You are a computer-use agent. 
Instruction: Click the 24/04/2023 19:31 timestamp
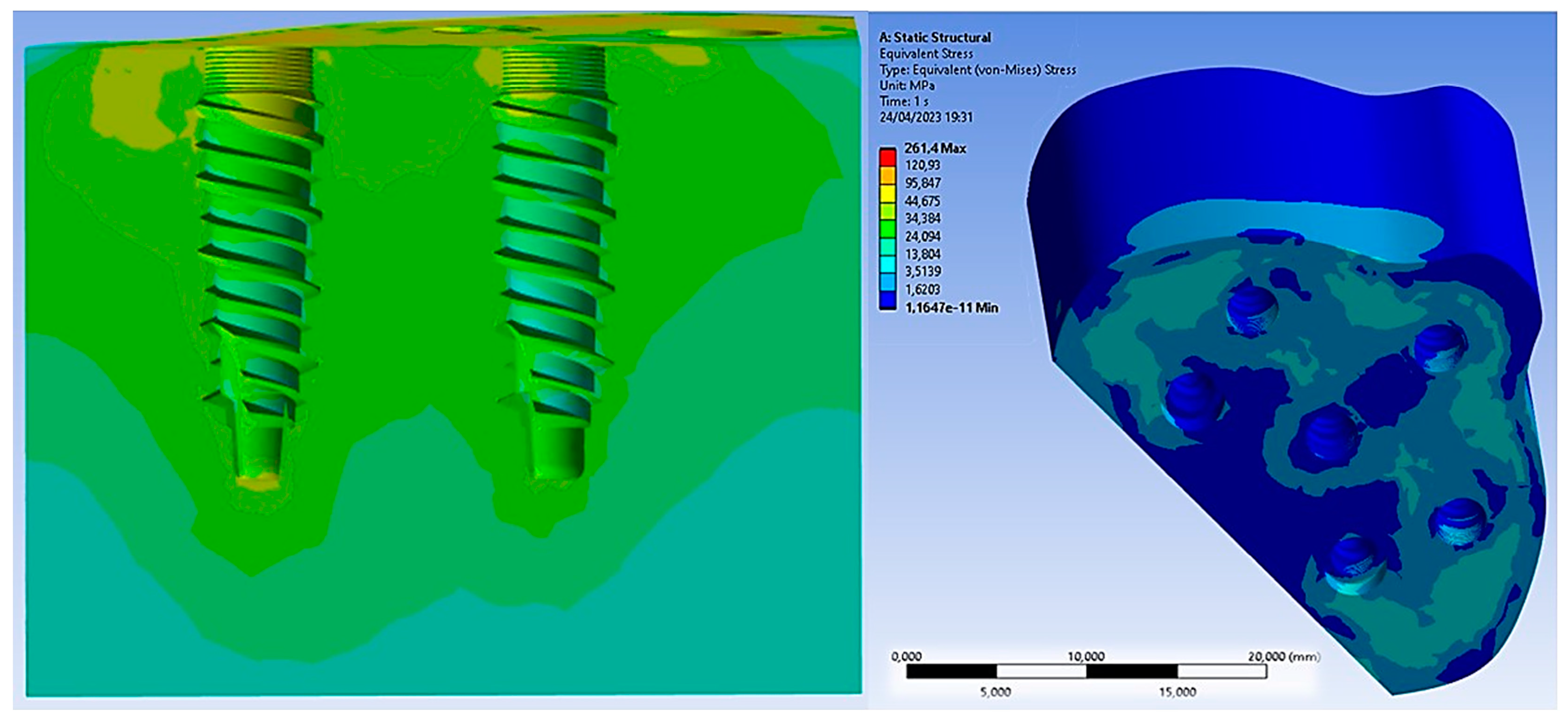925,117
